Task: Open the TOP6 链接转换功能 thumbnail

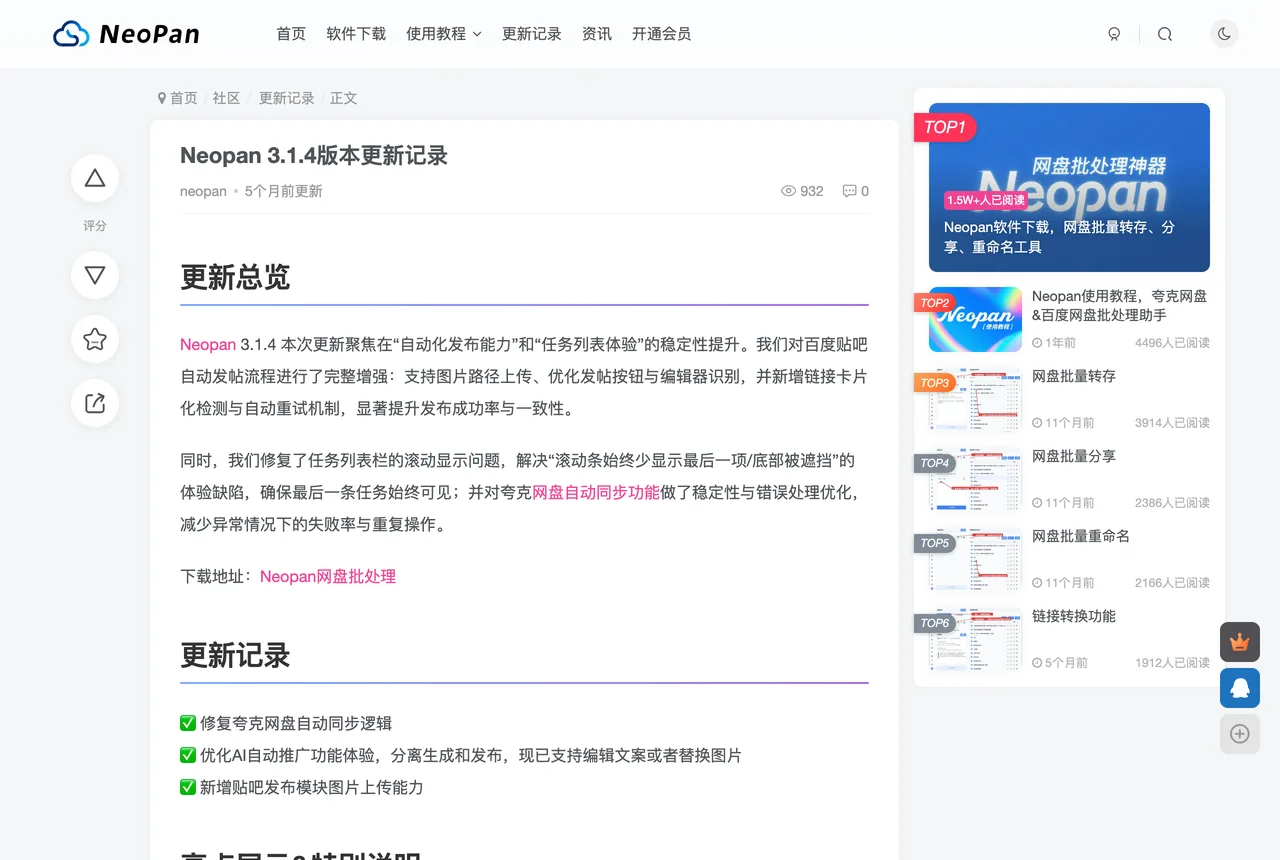Action: pyautogui.click(x=975, y=640)
